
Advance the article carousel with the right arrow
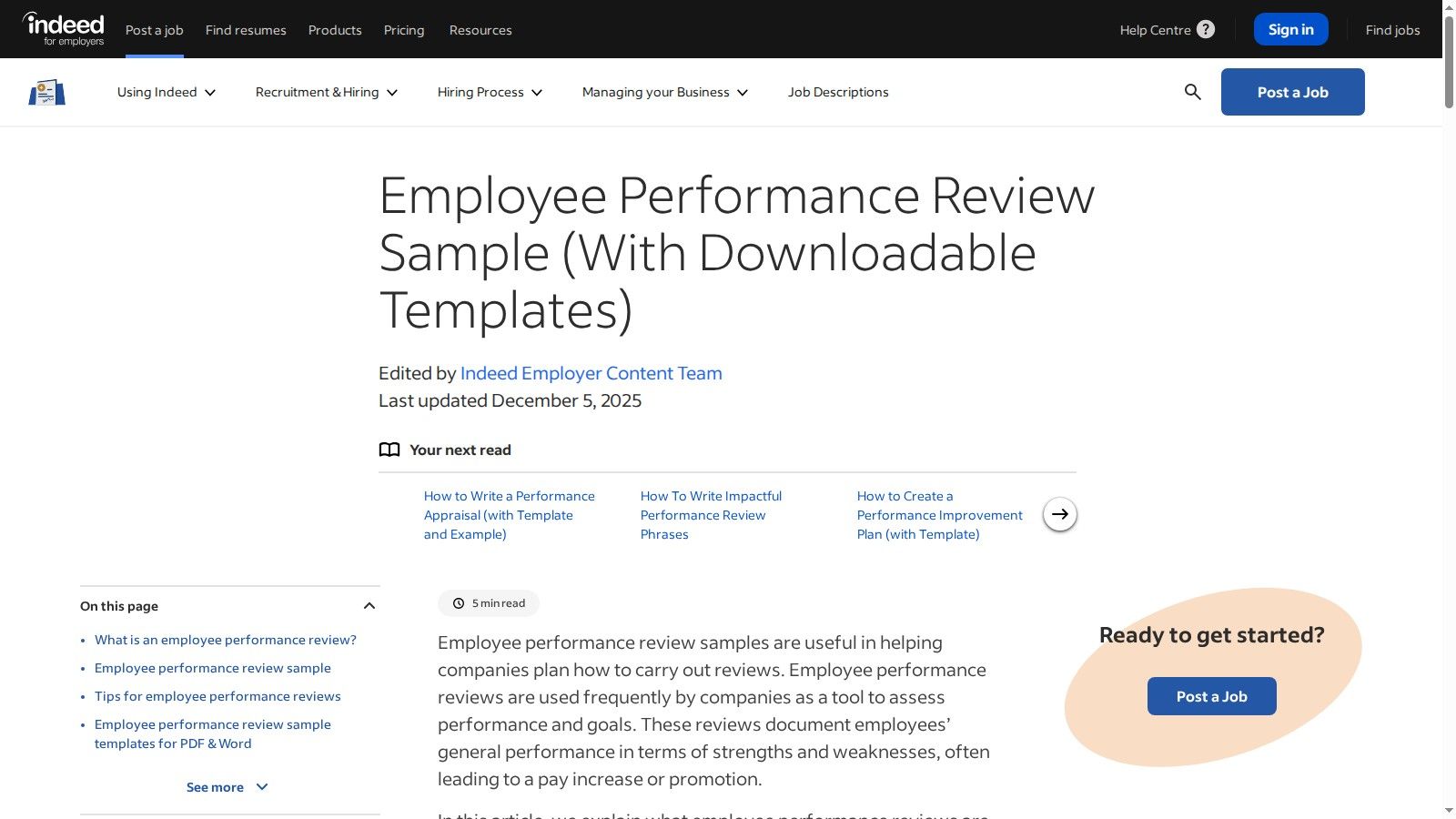point(1059,514)
